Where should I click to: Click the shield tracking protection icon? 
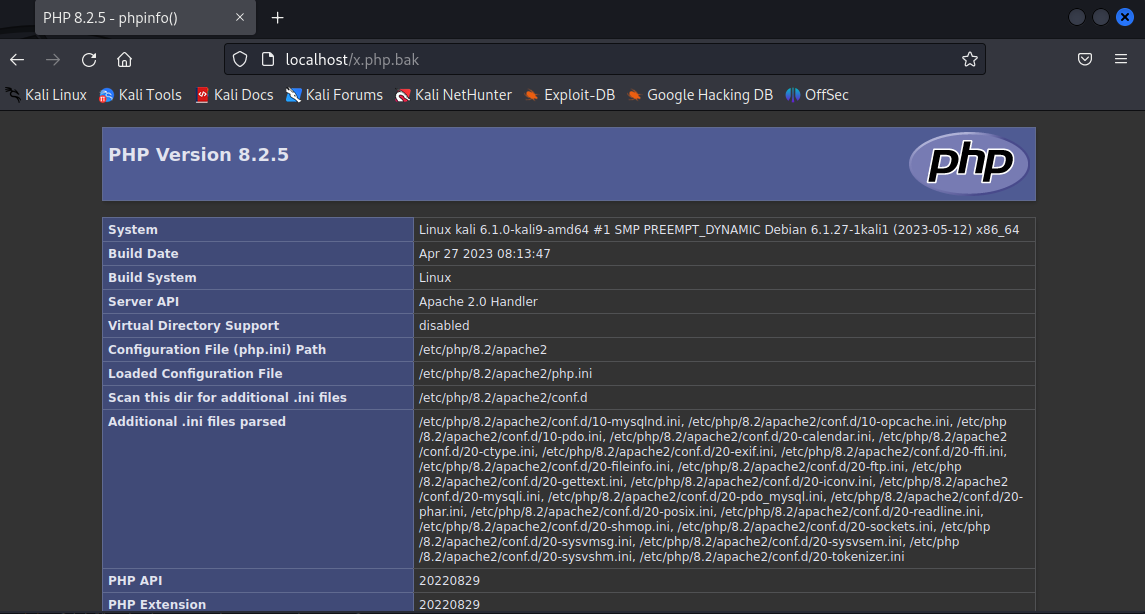point(240,59)
